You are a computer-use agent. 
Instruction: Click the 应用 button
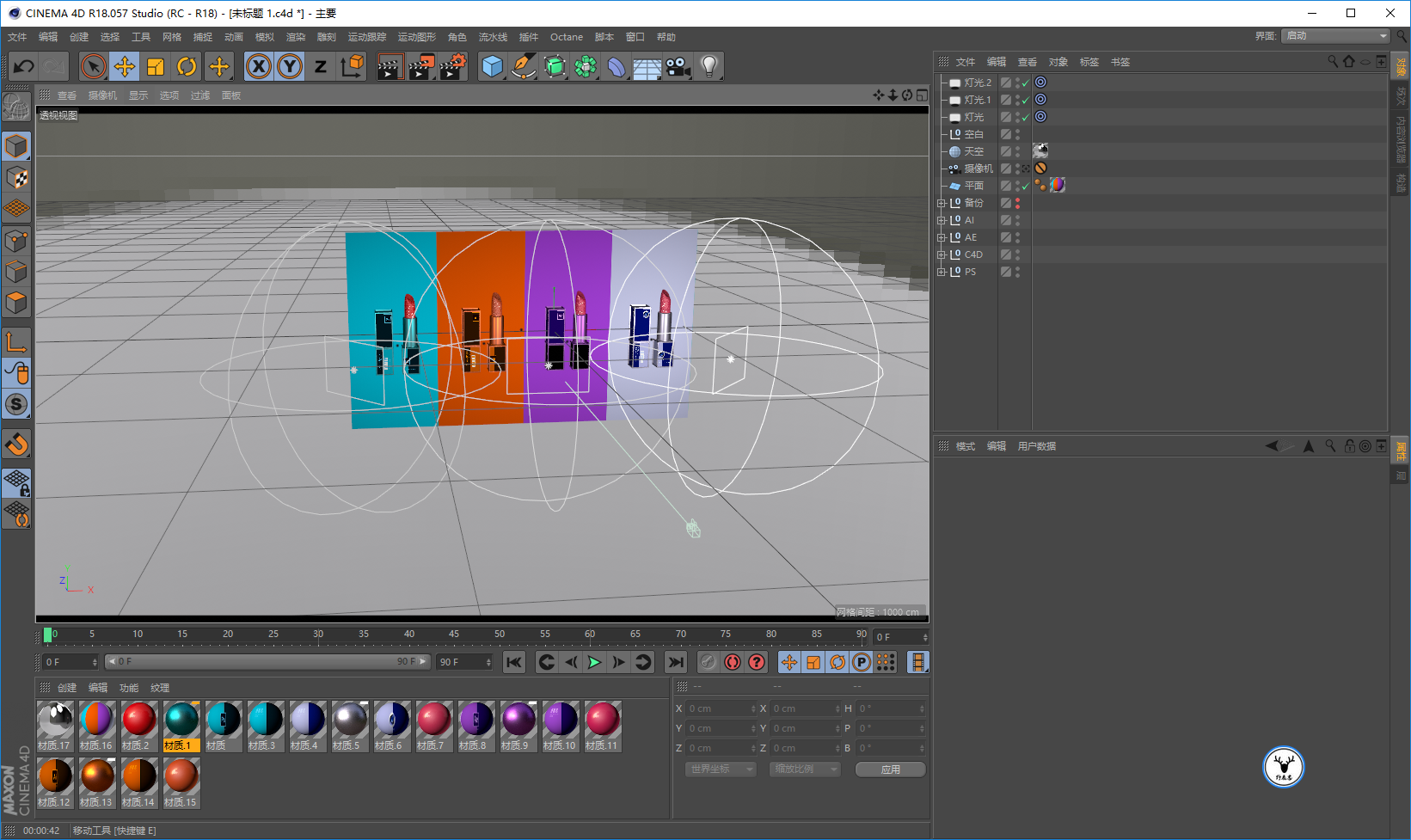(x=890, y=769)
